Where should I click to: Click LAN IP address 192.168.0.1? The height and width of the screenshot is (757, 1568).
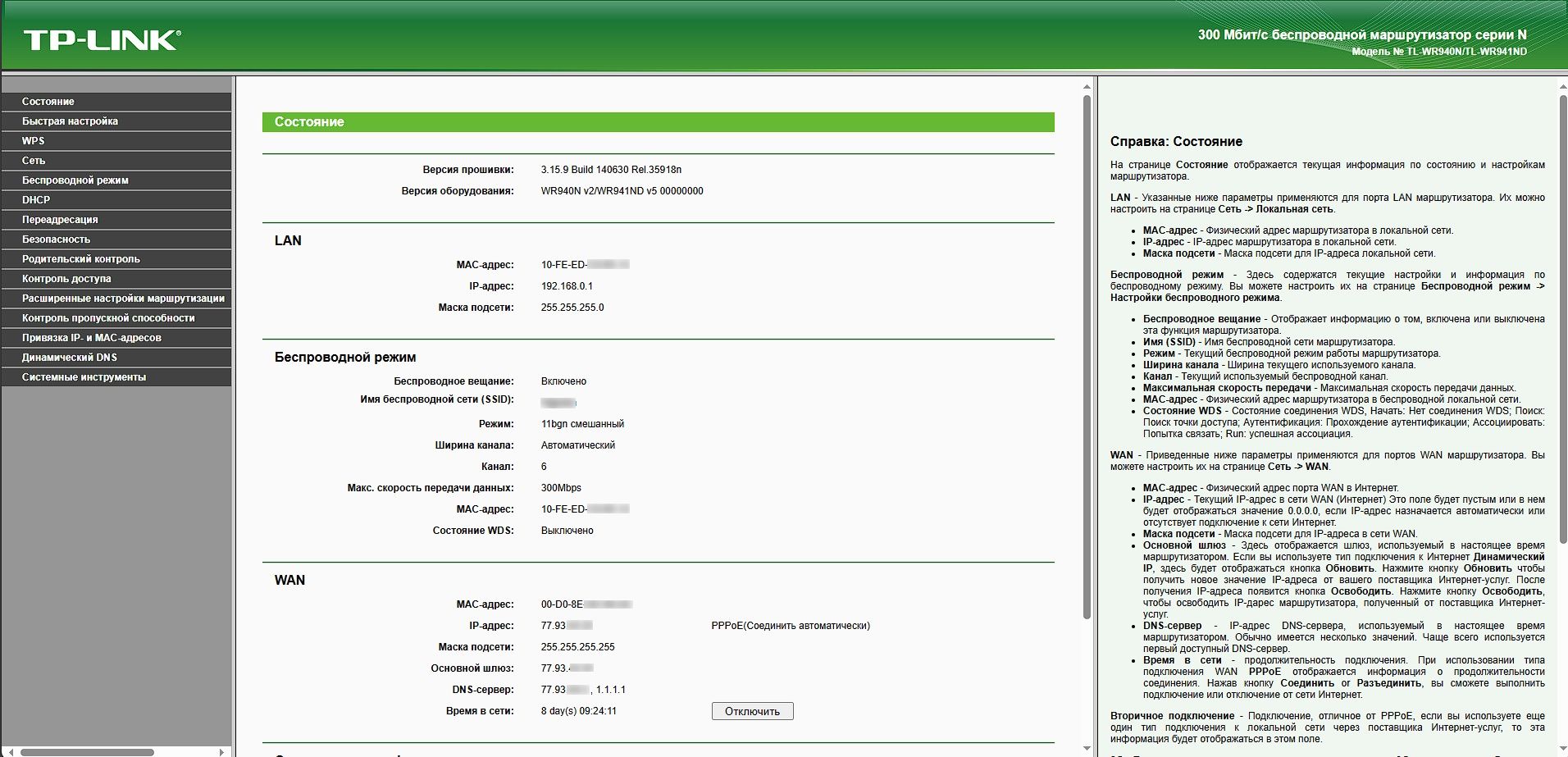567,286
